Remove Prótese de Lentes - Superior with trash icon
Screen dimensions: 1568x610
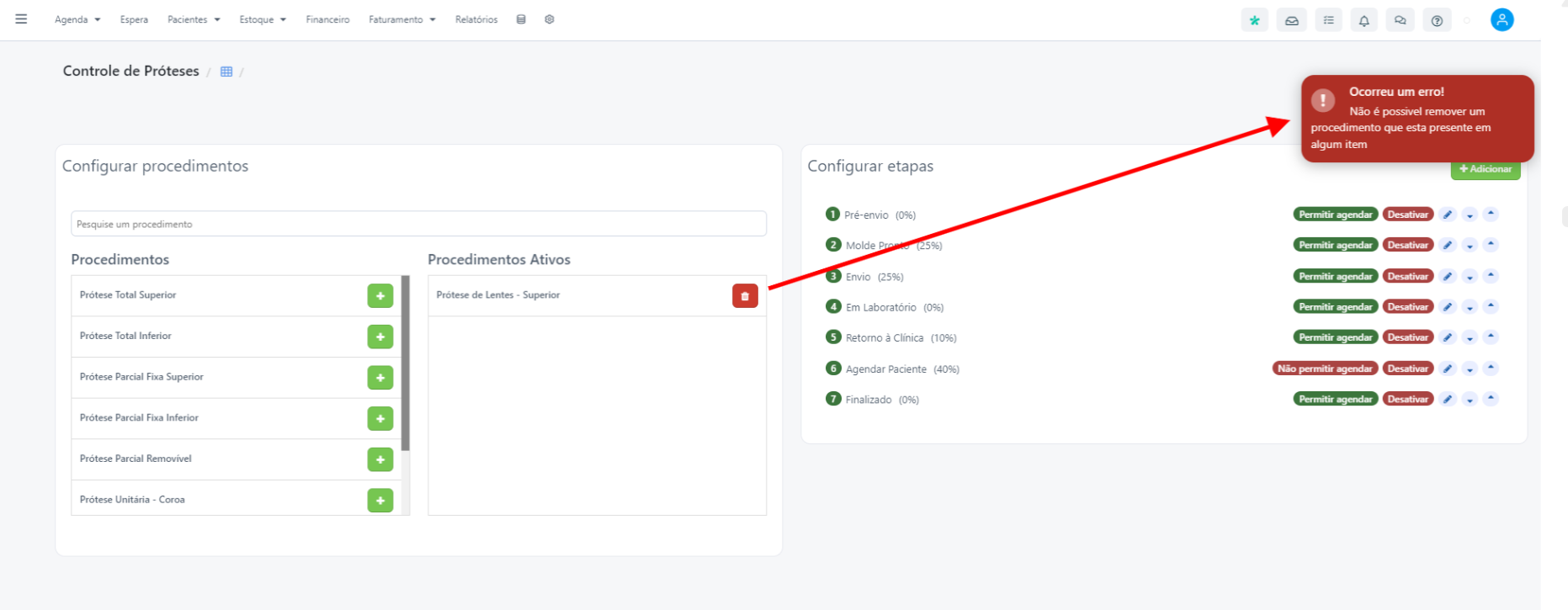[745, 296]
